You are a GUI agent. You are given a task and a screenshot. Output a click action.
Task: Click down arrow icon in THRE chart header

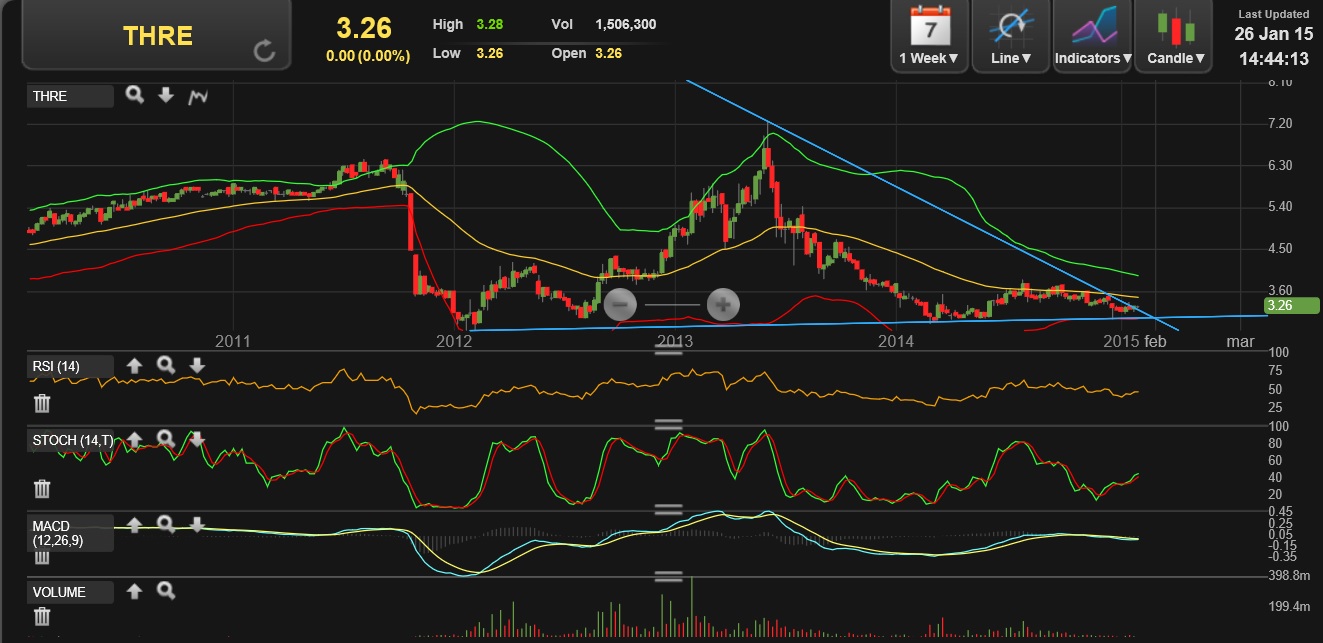click(166, 95)
